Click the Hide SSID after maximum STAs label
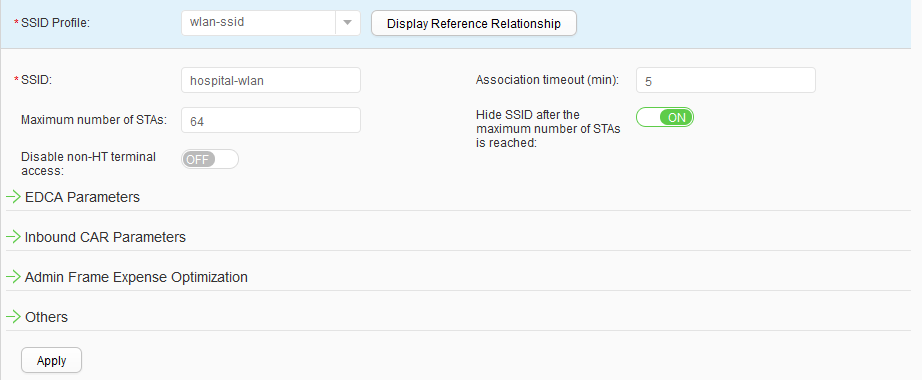 tap(547, 128)
